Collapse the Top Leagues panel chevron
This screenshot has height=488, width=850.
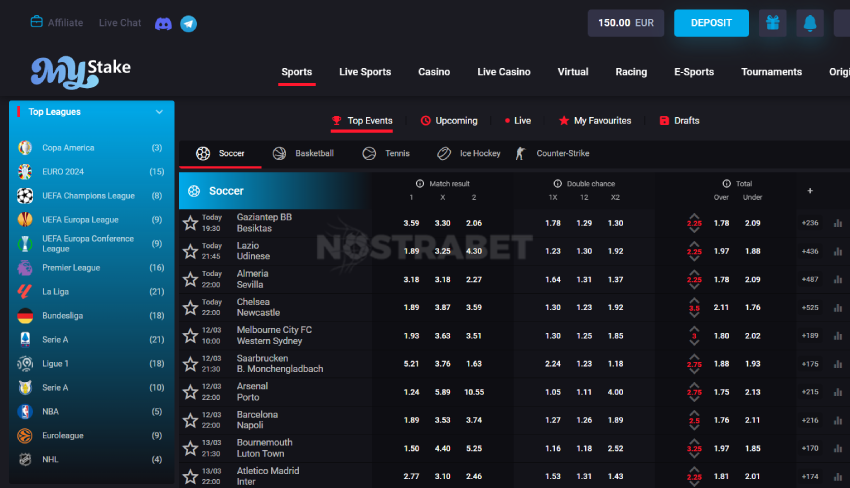pyautogui.click(x=159, y=112)
